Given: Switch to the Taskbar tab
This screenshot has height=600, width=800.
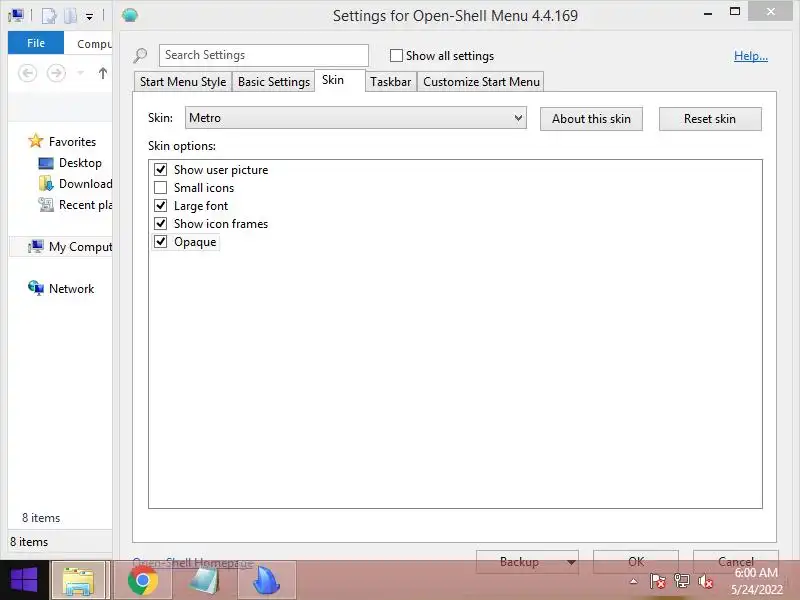Looking at the screenshot, I should click(390, 82).
